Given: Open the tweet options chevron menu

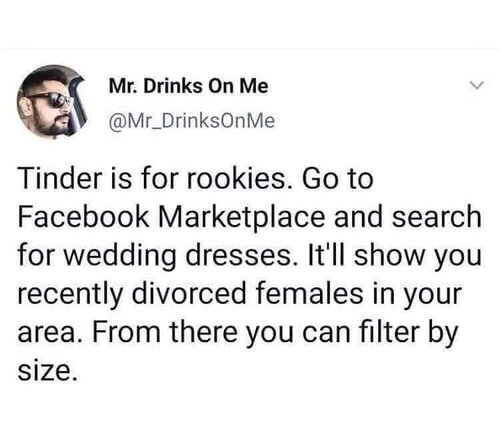Looking at the screenshot, I should (476, 86).
